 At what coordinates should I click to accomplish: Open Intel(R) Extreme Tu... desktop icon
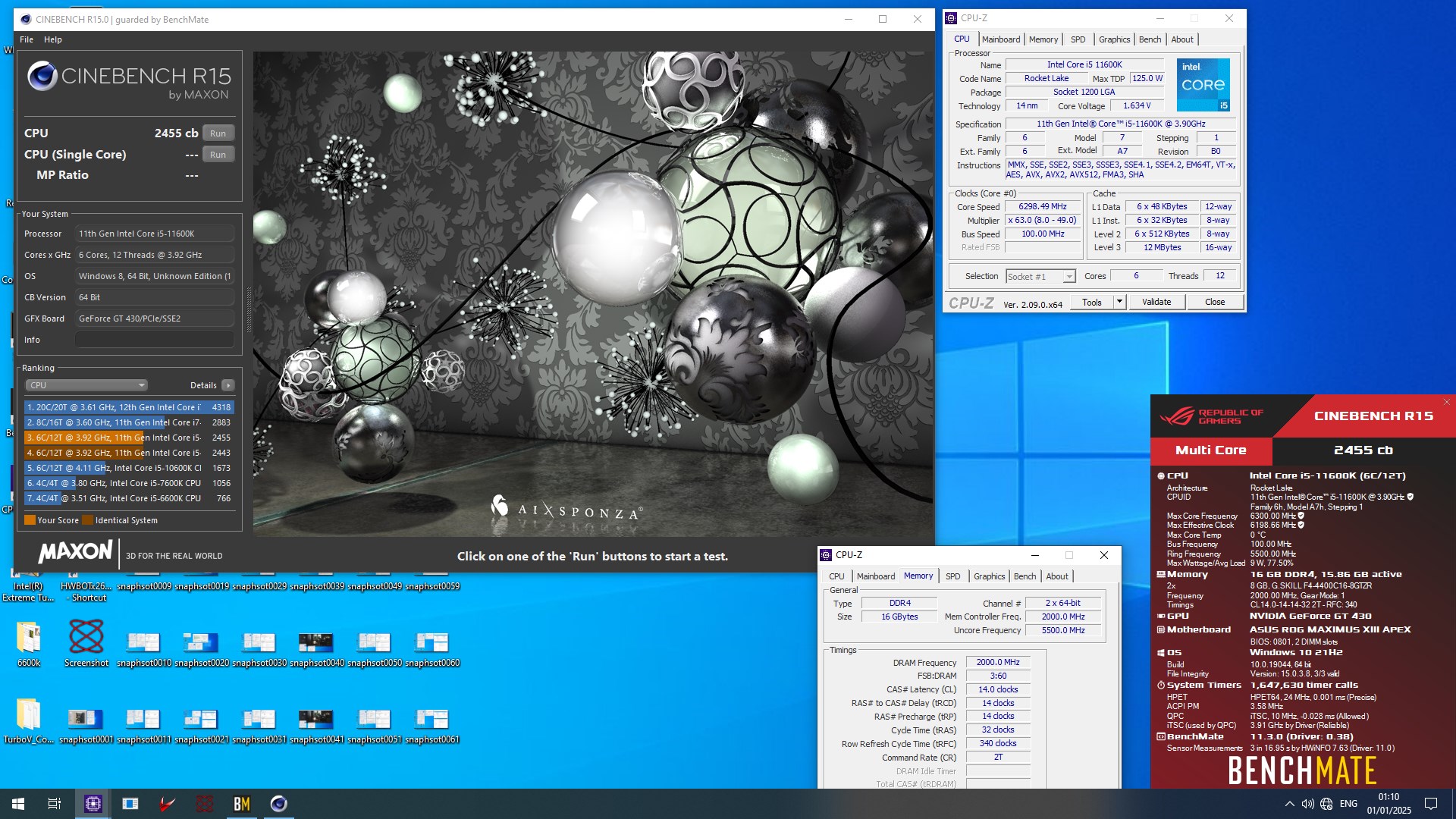coord(28,588)
